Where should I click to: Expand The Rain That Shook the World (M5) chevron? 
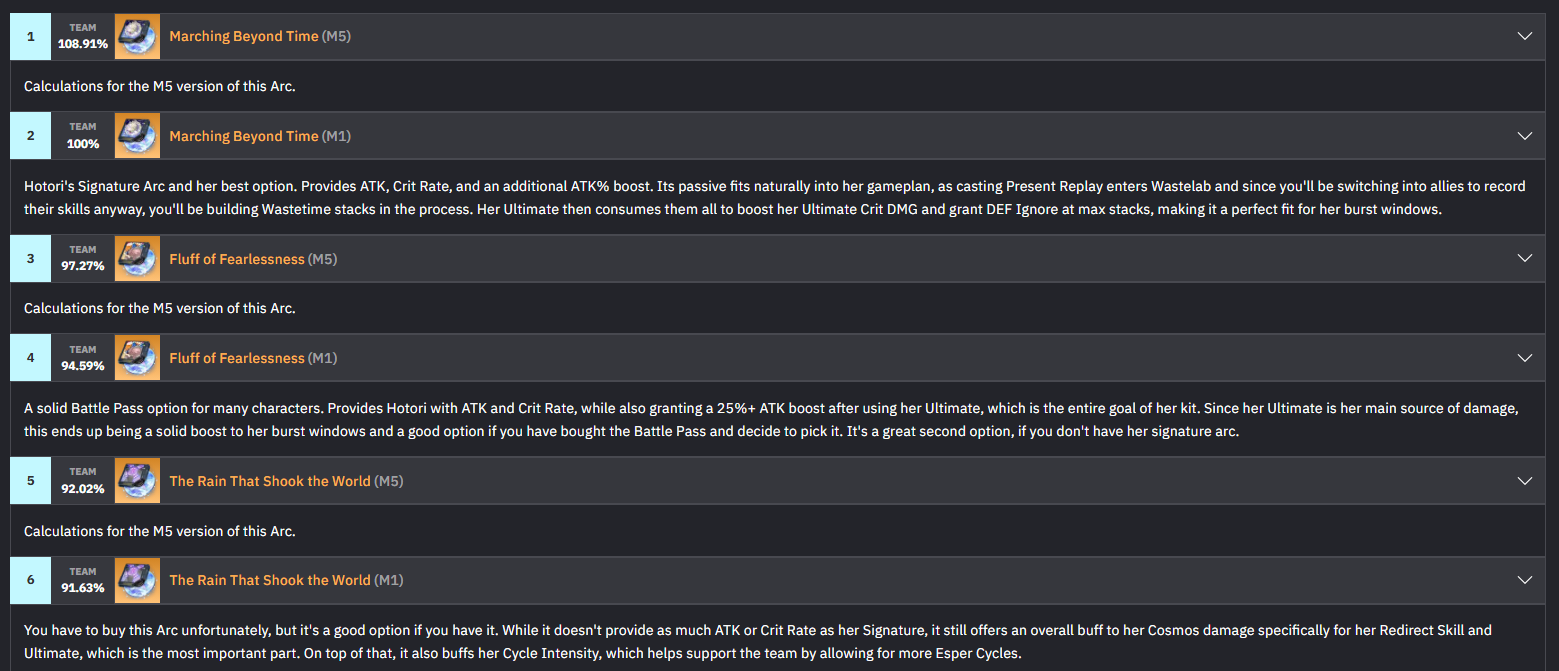1524,481
